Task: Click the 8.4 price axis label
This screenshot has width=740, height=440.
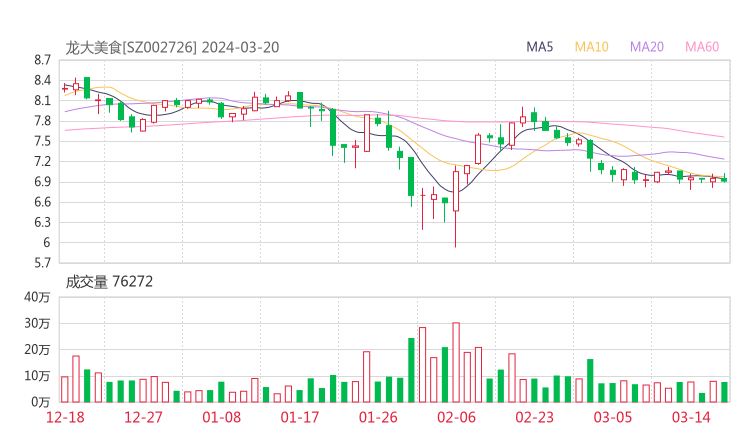Action: click(42, 81)
